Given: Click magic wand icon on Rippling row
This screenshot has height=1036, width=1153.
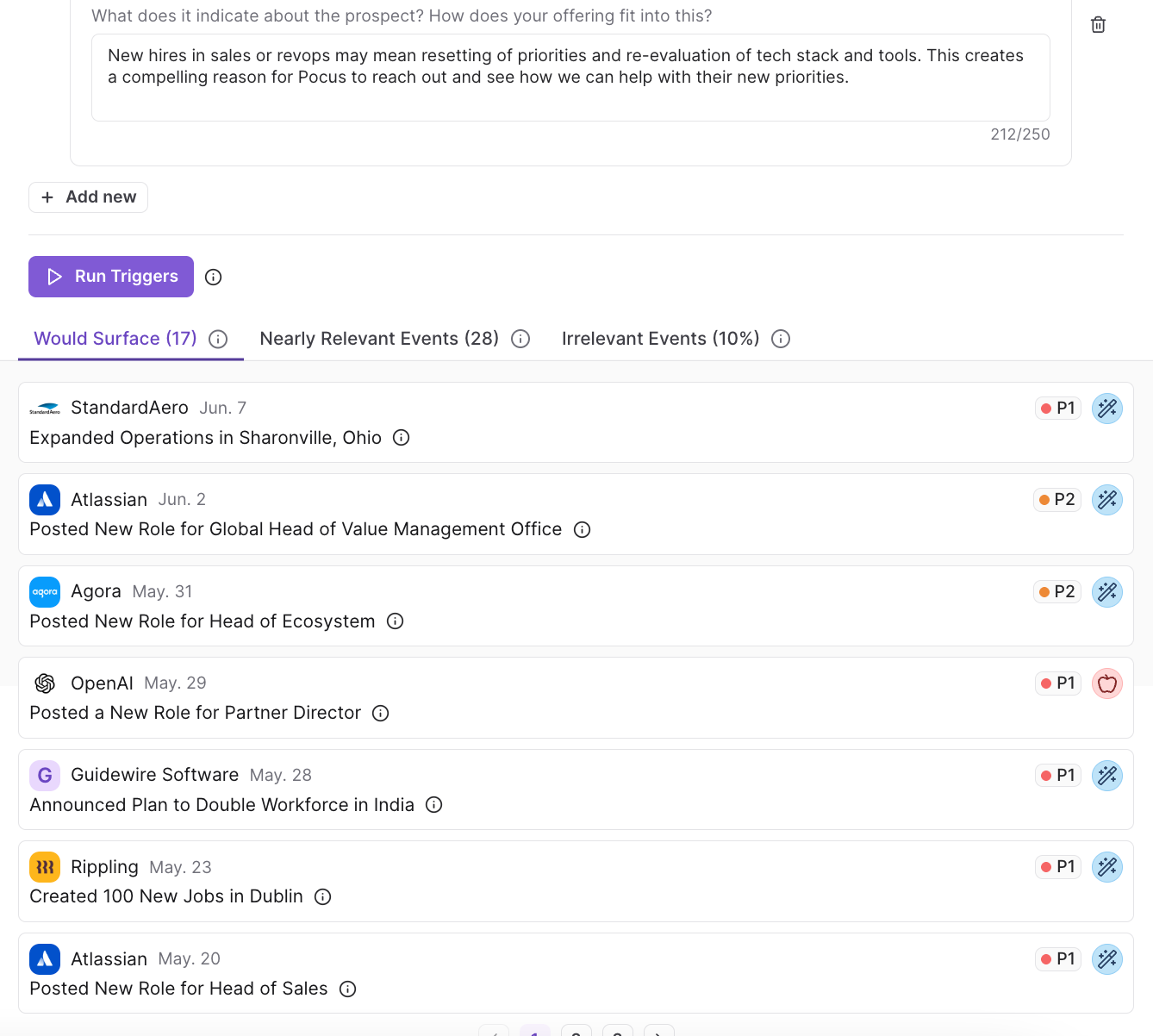Looking at the screenshot, I should (1107, 867).
